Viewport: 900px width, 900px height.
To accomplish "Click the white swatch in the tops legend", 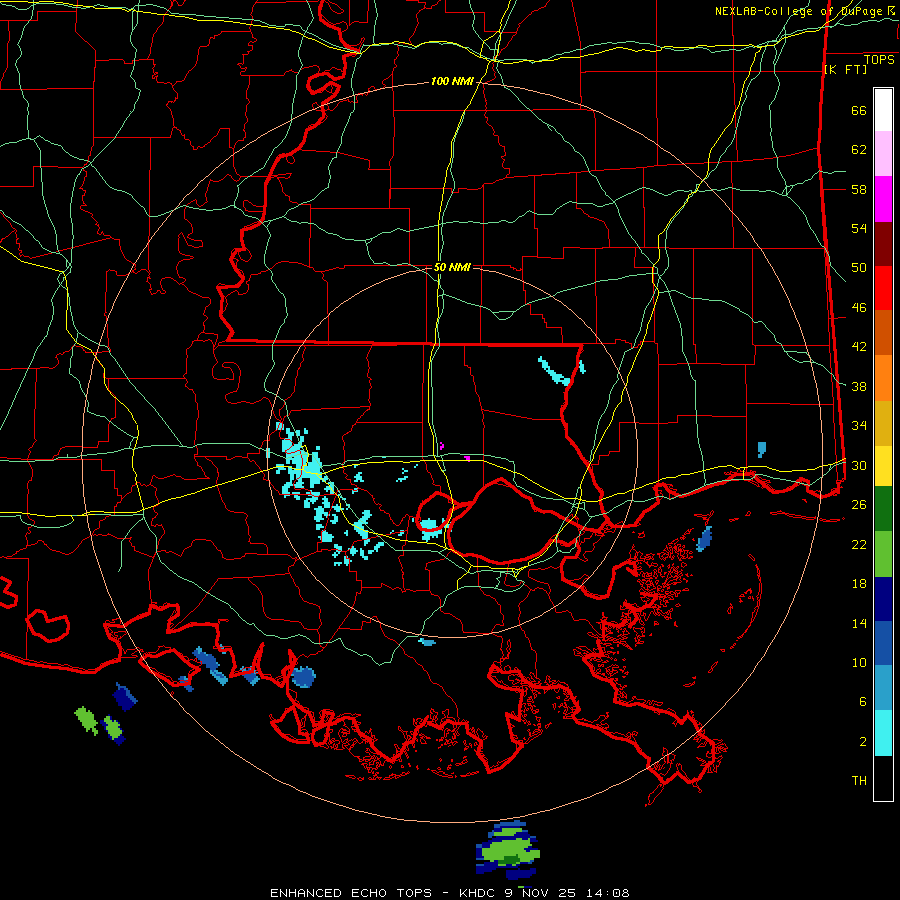I will pyautogui.click(x=883, y=110).
